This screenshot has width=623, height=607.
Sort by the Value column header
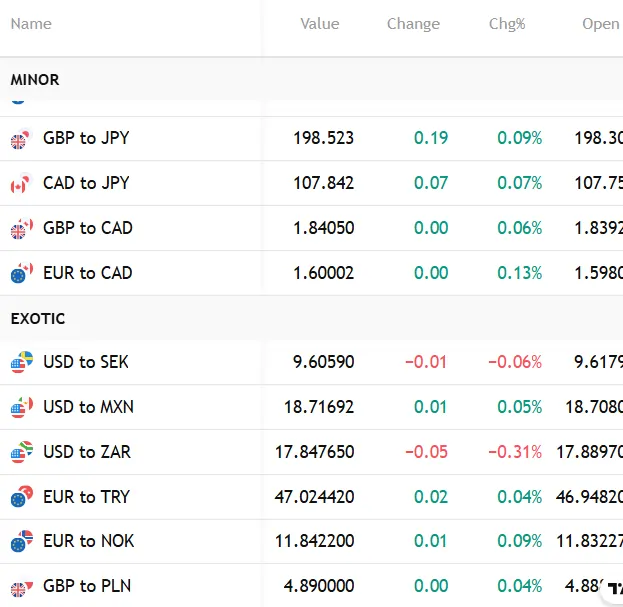coord(319,24)
